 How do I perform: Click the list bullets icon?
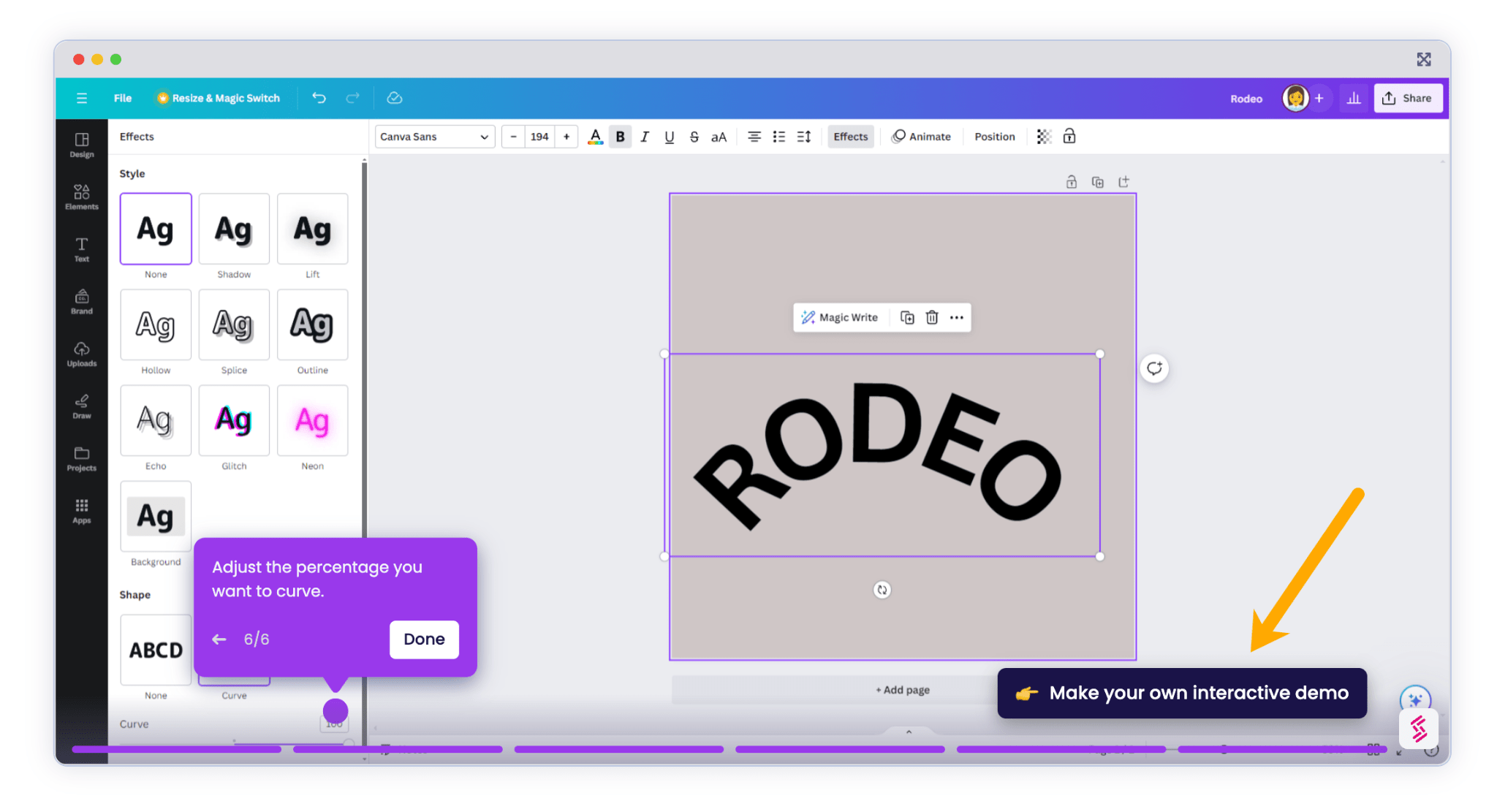tap(778, 137)
